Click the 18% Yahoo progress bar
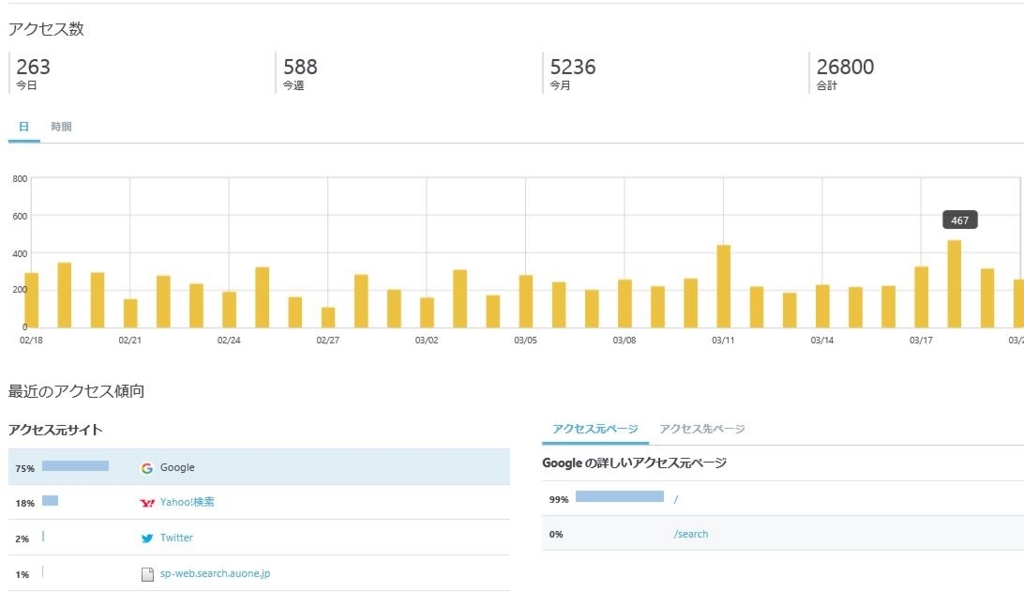This screenshot has height=607, width=1024. coord(50,500)
